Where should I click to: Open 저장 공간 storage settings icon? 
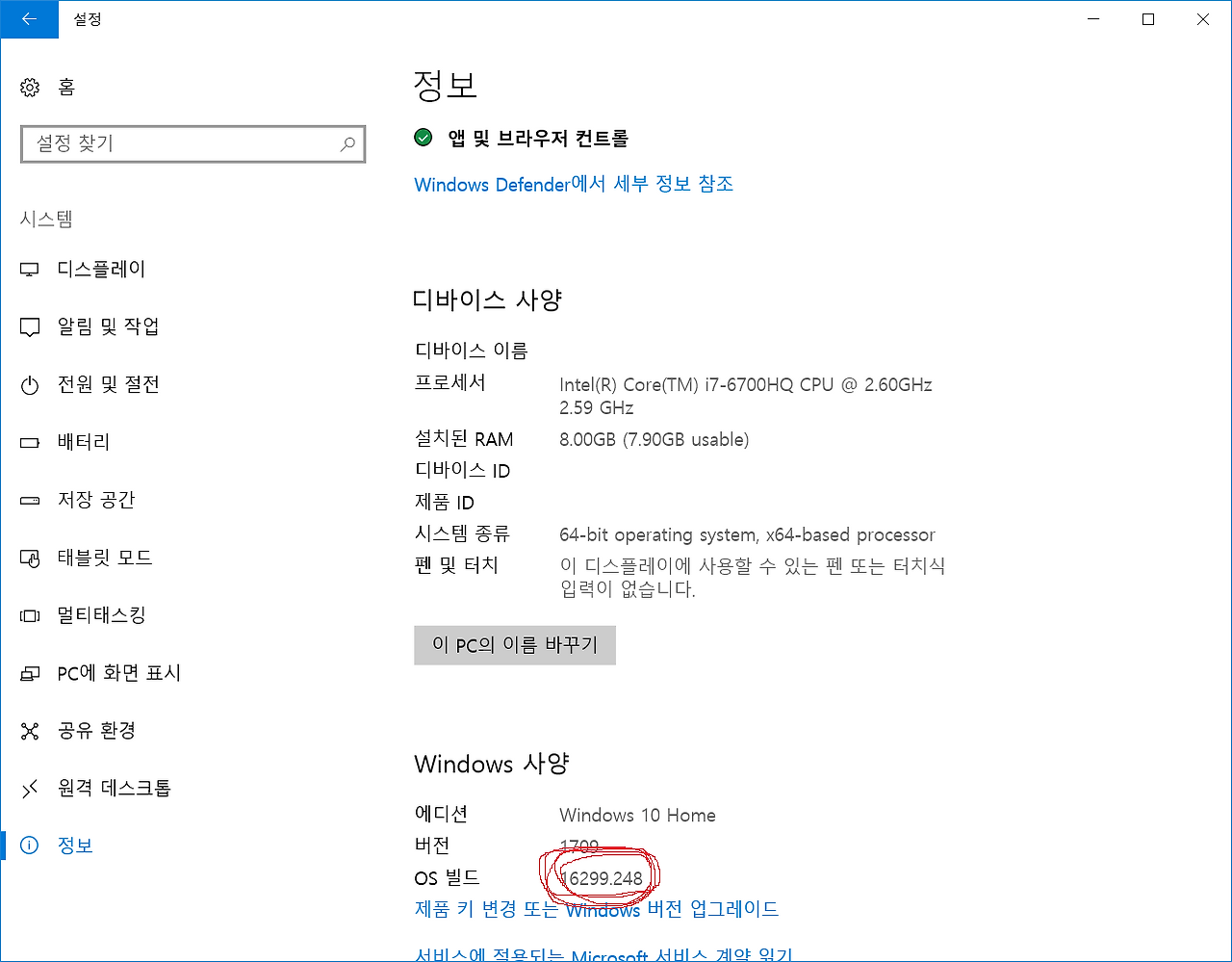(31, 500)
